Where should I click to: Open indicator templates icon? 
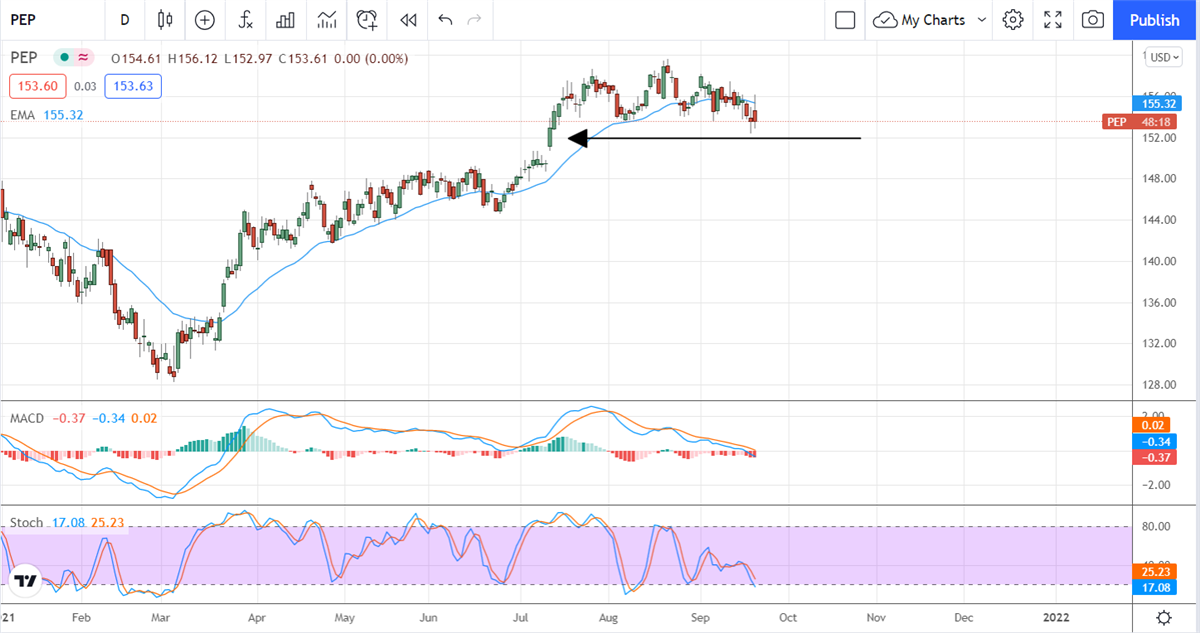point(326,20)
